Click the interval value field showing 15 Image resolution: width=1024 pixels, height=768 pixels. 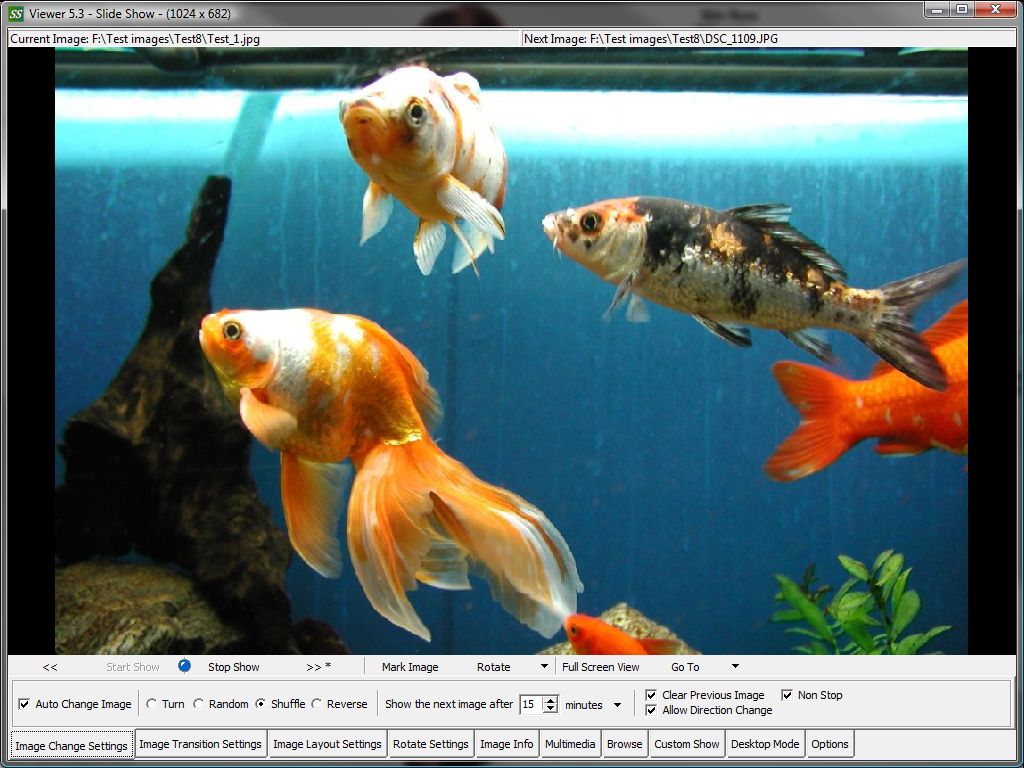[x=532, y=705]
